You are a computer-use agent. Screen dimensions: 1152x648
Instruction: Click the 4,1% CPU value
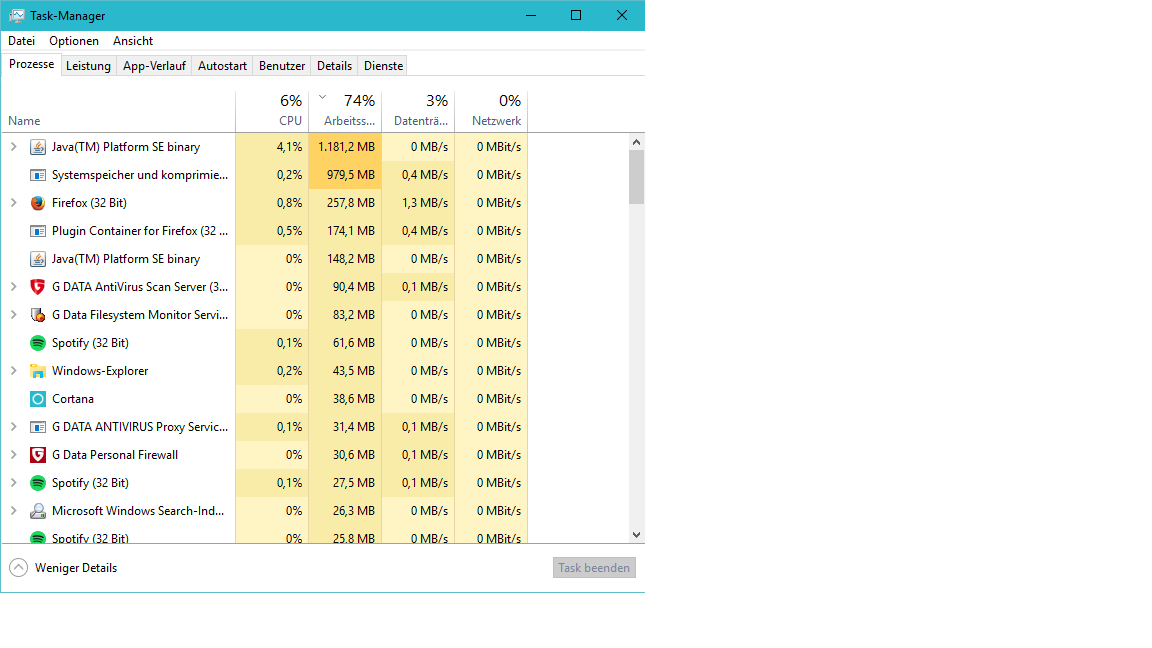point(289,147)
